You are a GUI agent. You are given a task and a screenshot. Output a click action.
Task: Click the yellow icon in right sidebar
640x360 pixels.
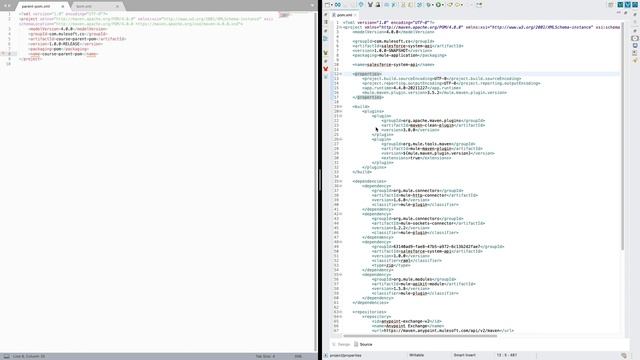(x=635, y=60)
